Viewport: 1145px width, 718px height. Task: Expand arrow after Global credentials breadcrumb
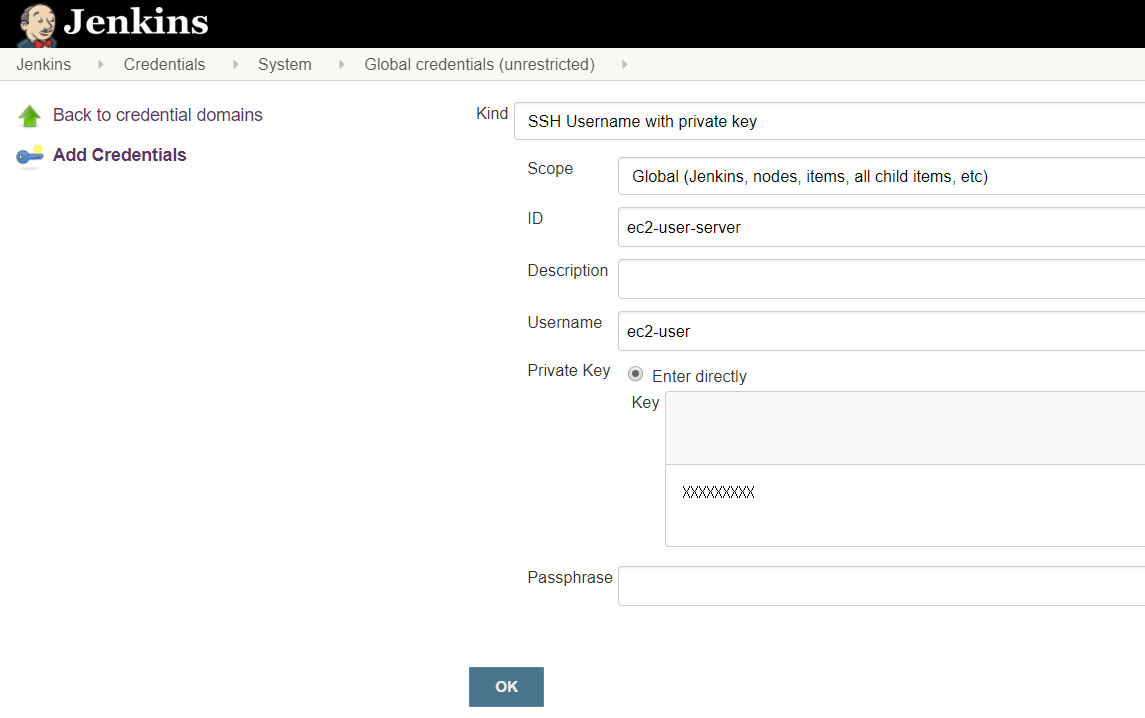coord(624,65)
